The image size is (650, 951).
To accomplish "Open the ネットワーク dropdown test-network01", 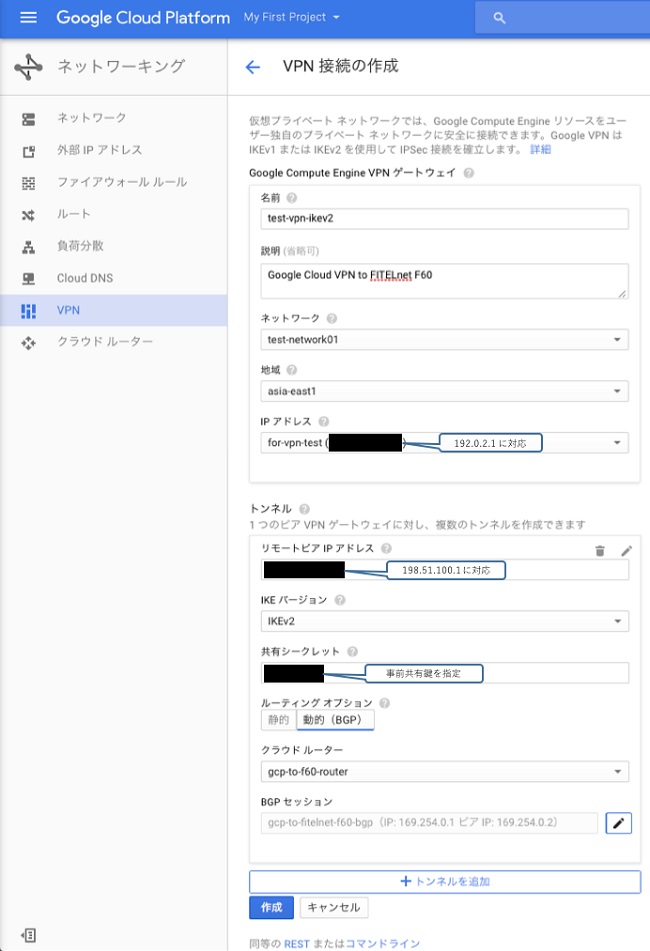I will tap(444, 340).
